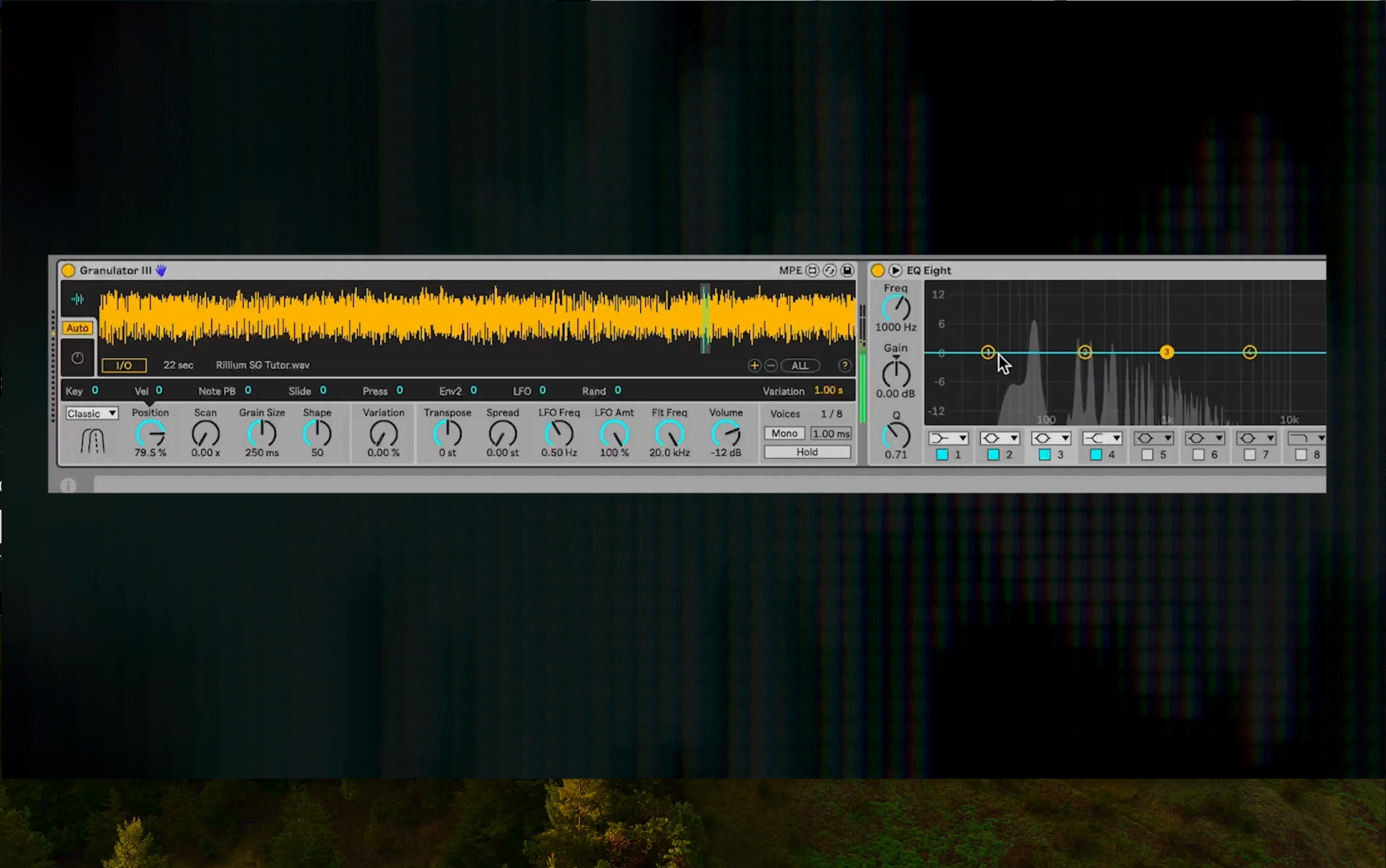Select EQ band 4 node on curve
Image resolution: width=1386 pixels, height=868 pixels.
pyautogui.click(x=1250, y=353)
